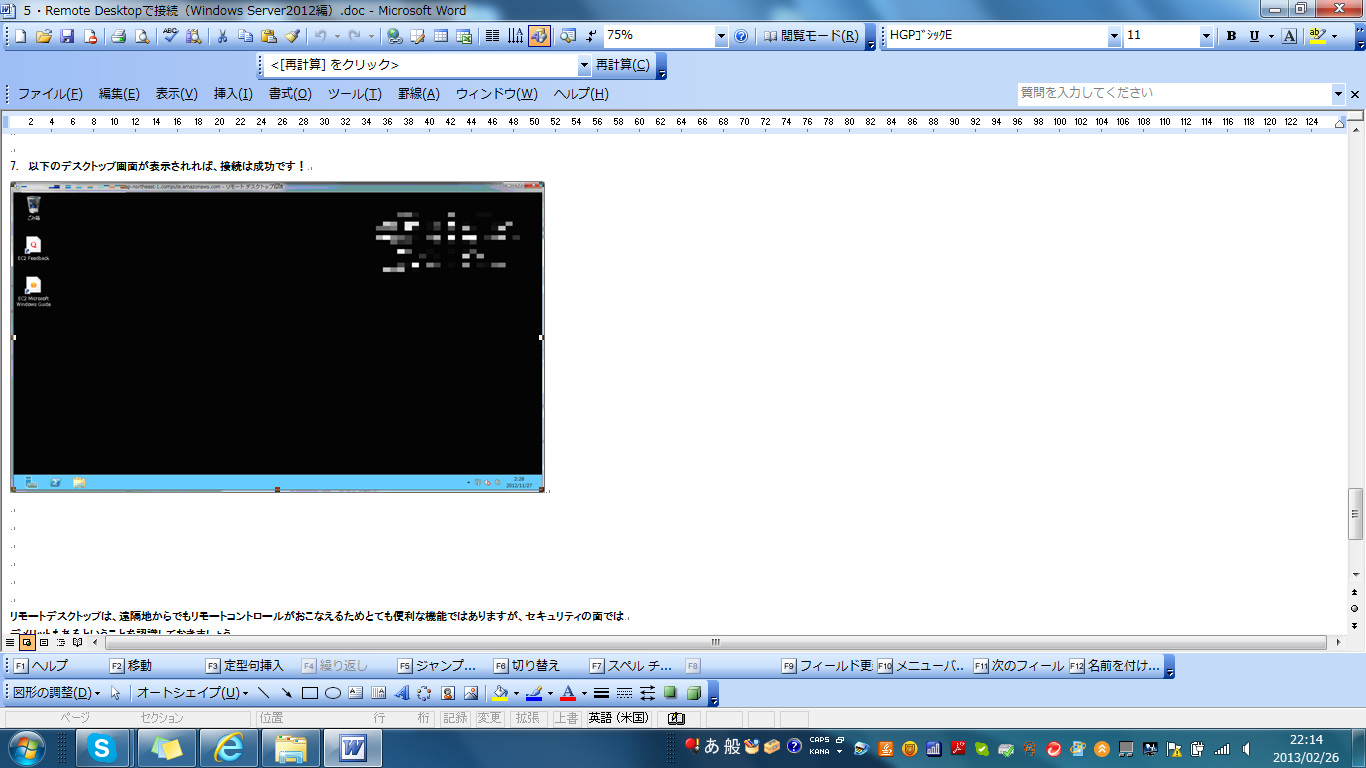Save the document with the floppy icon
Screen dimensions: 1366x768
67,36
